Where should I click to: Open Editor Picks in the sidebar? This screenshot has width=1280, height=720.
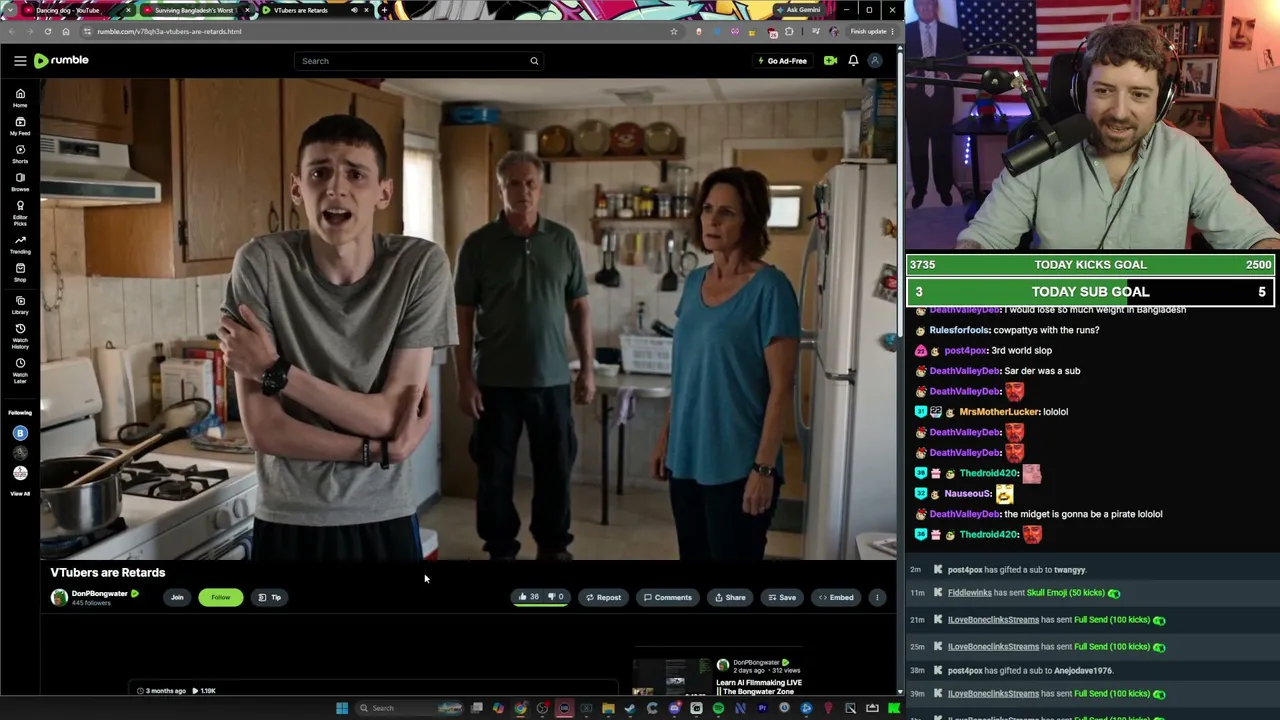20,212
